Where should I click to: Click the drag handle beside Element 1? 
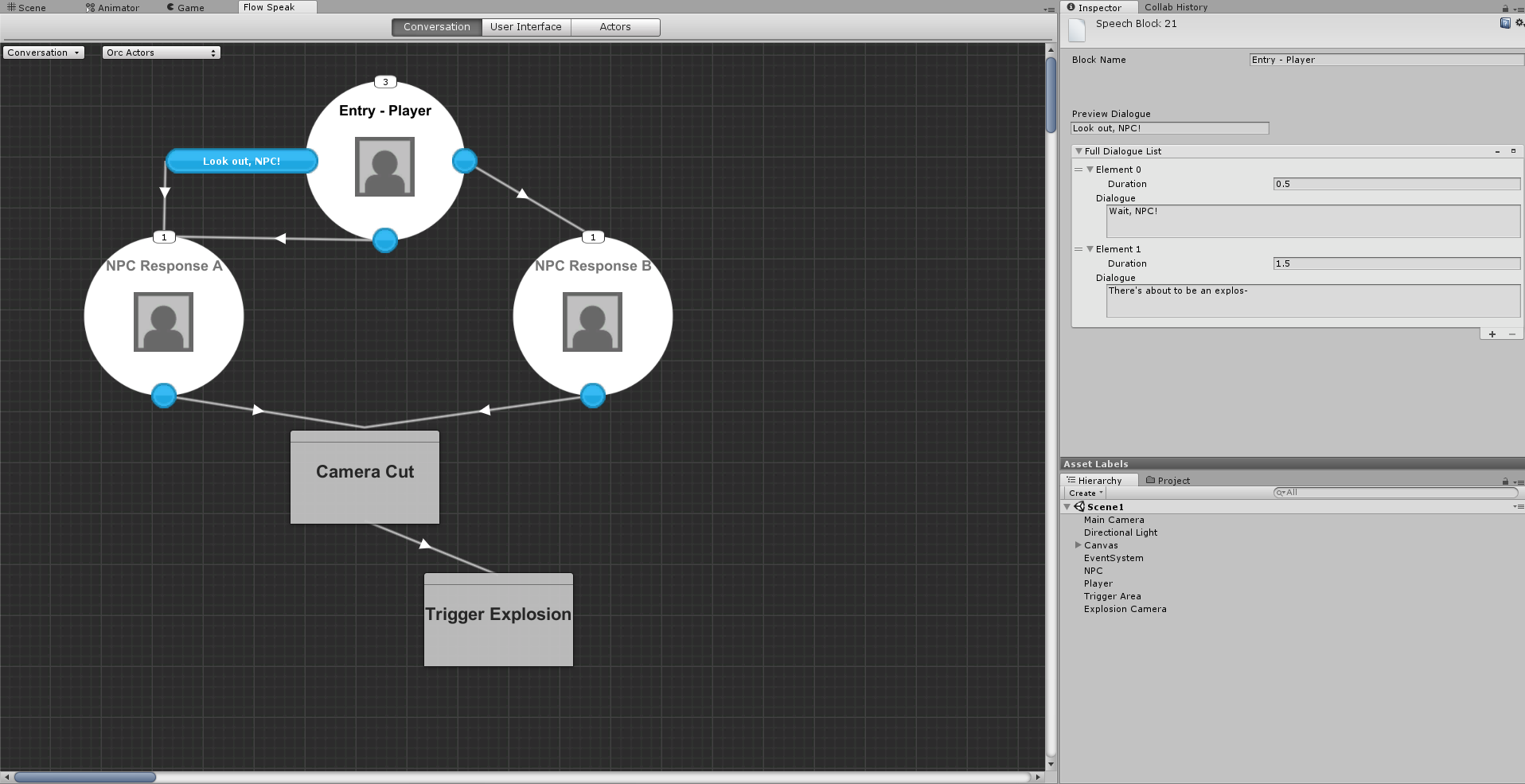1078,249
